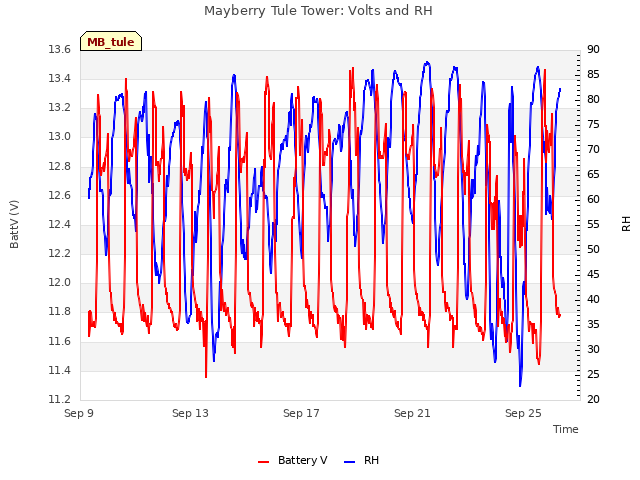The height and width of the screenshot is (480, 640).
Task: Click the 20 right axis value
Action: pos(593,399)
